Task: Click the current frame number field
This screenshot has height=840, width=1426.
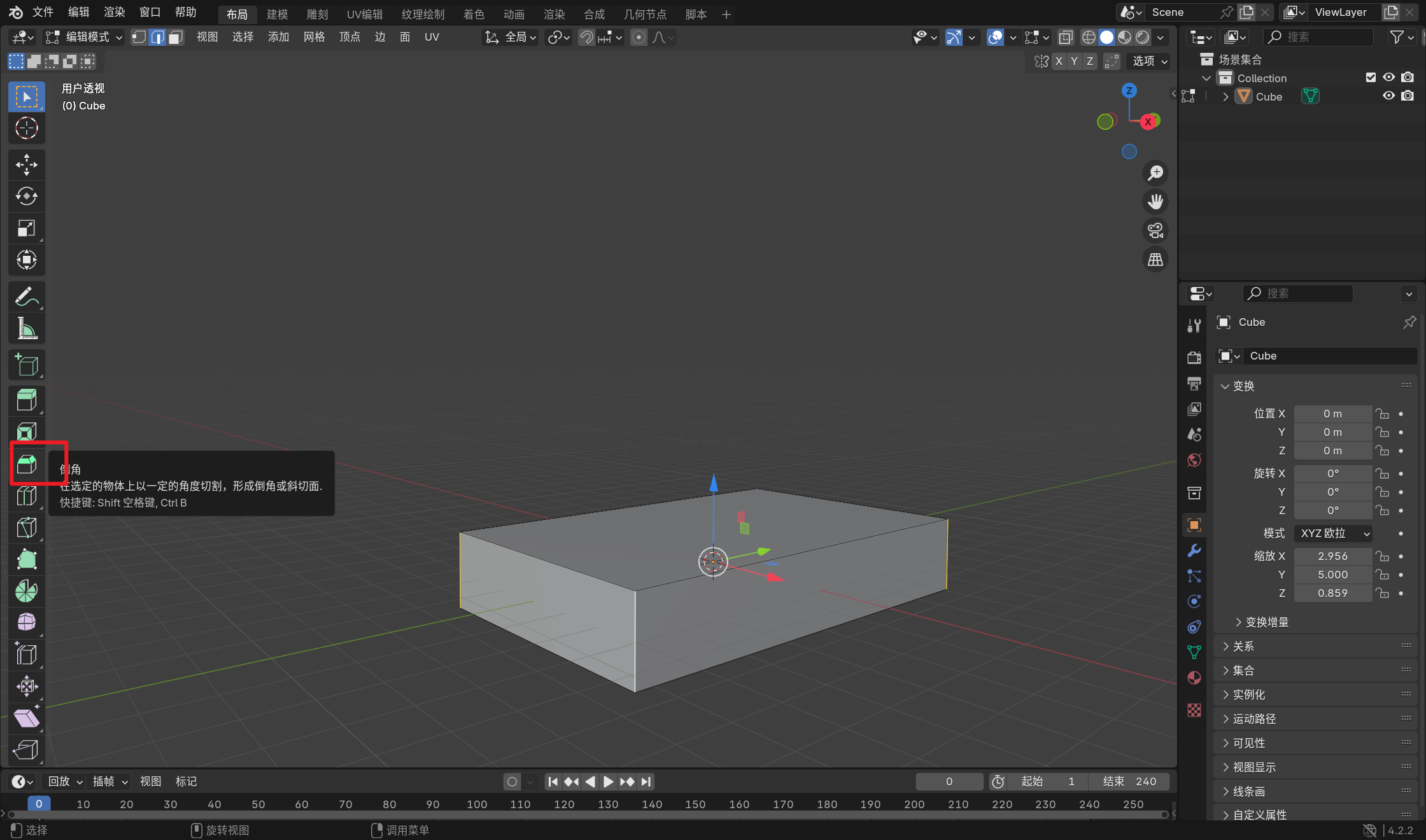Action: [949, 781]
